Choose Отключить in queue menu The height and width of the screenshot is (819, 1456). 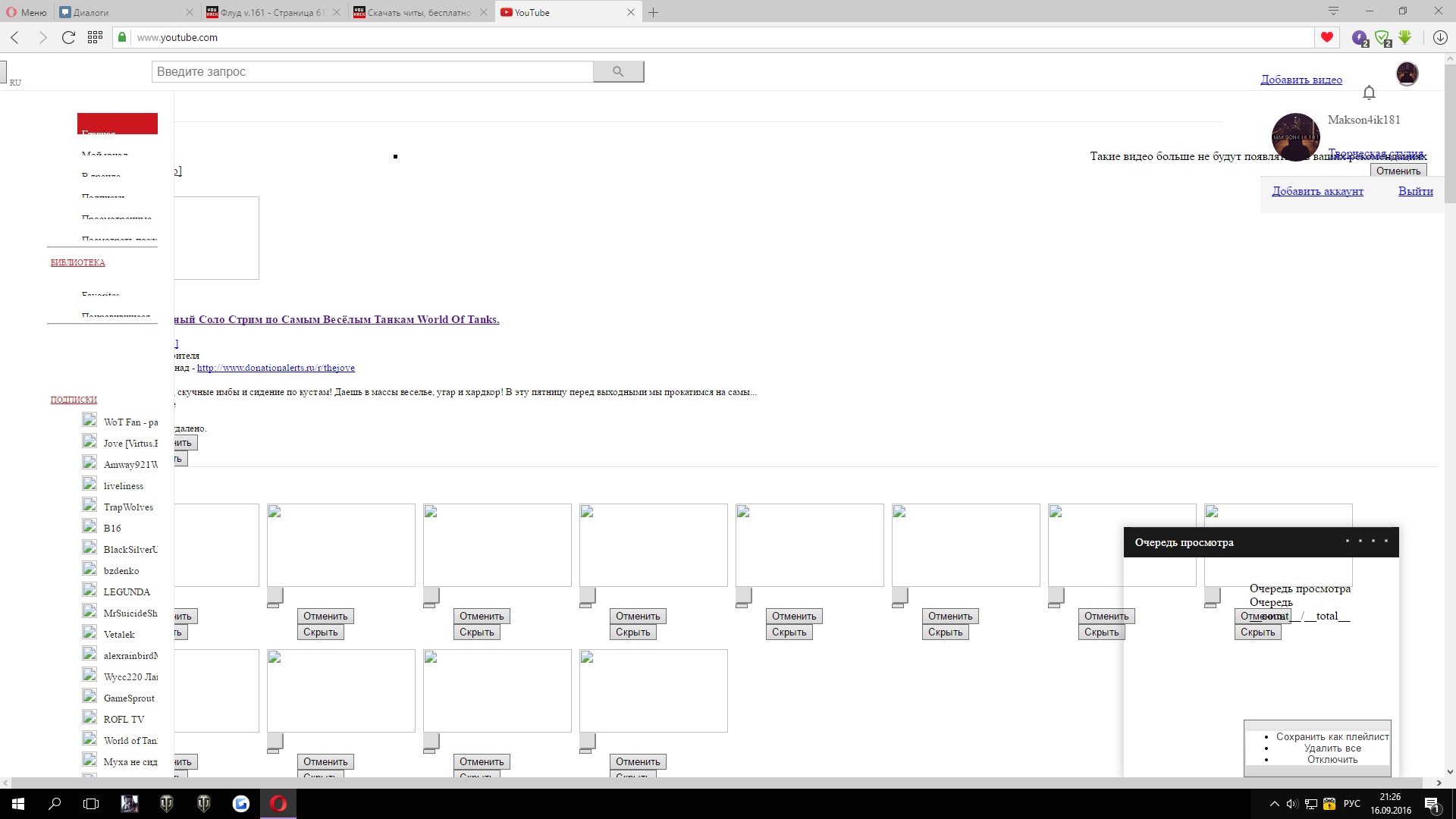point(1332,759)
